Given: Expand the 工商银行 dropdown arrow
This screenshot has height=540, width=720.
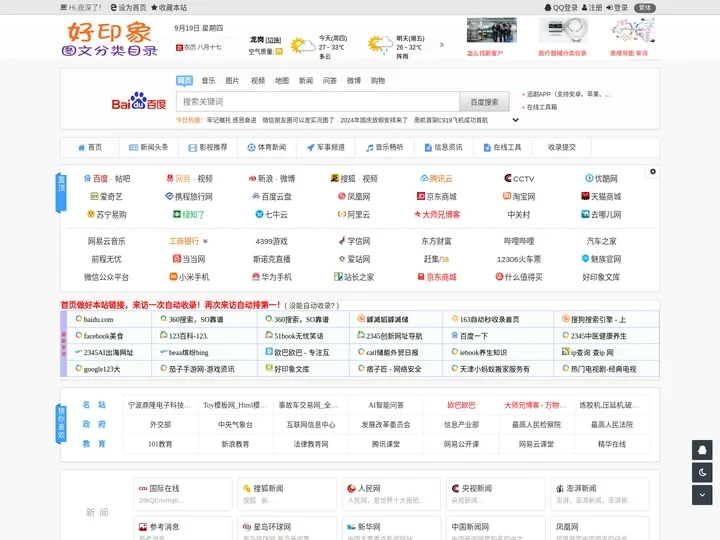Looking at the screenshot, I should (205, 241).
